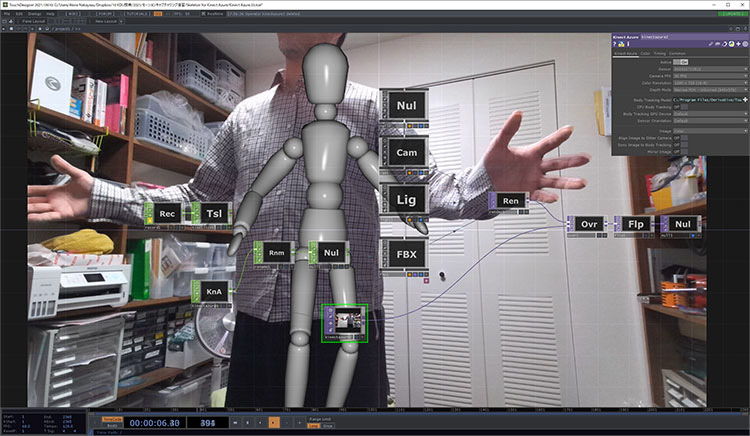Open the Sensor dropdown
This screenshot has height=436, width=750.
(x=710, y=69)
